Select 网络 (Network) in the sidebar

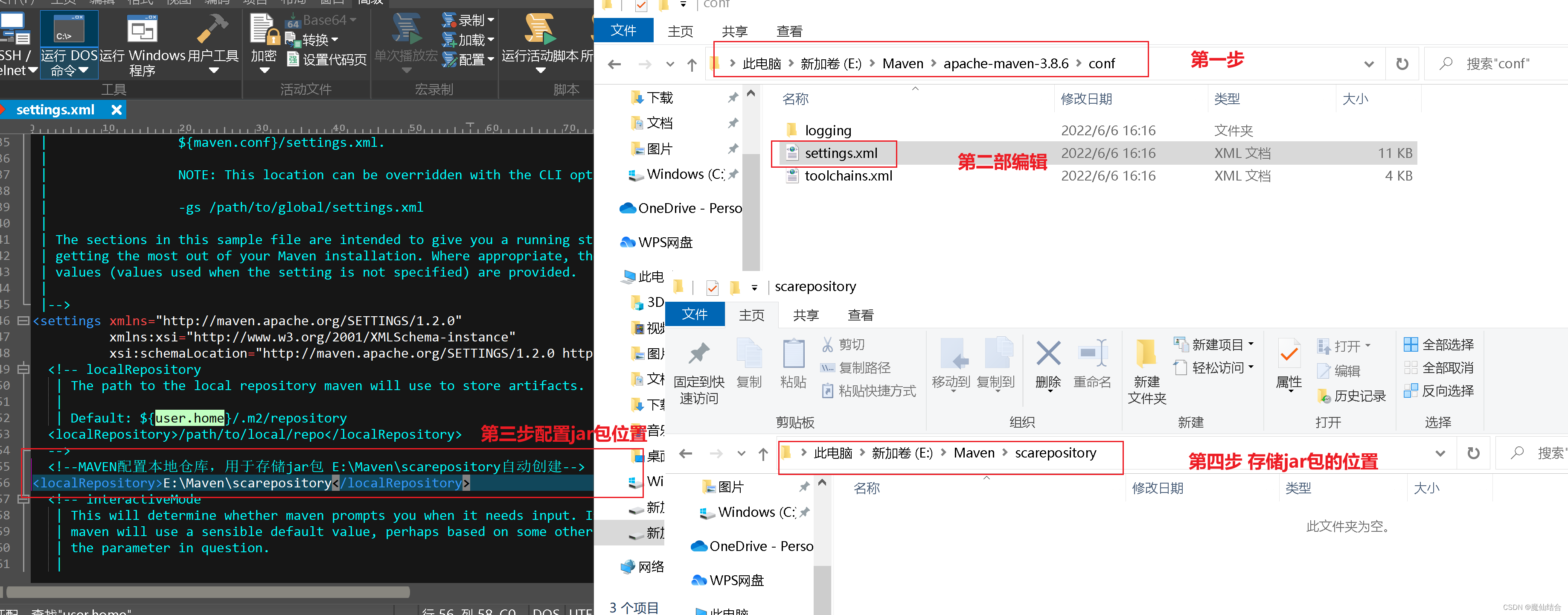click(642, 567)
